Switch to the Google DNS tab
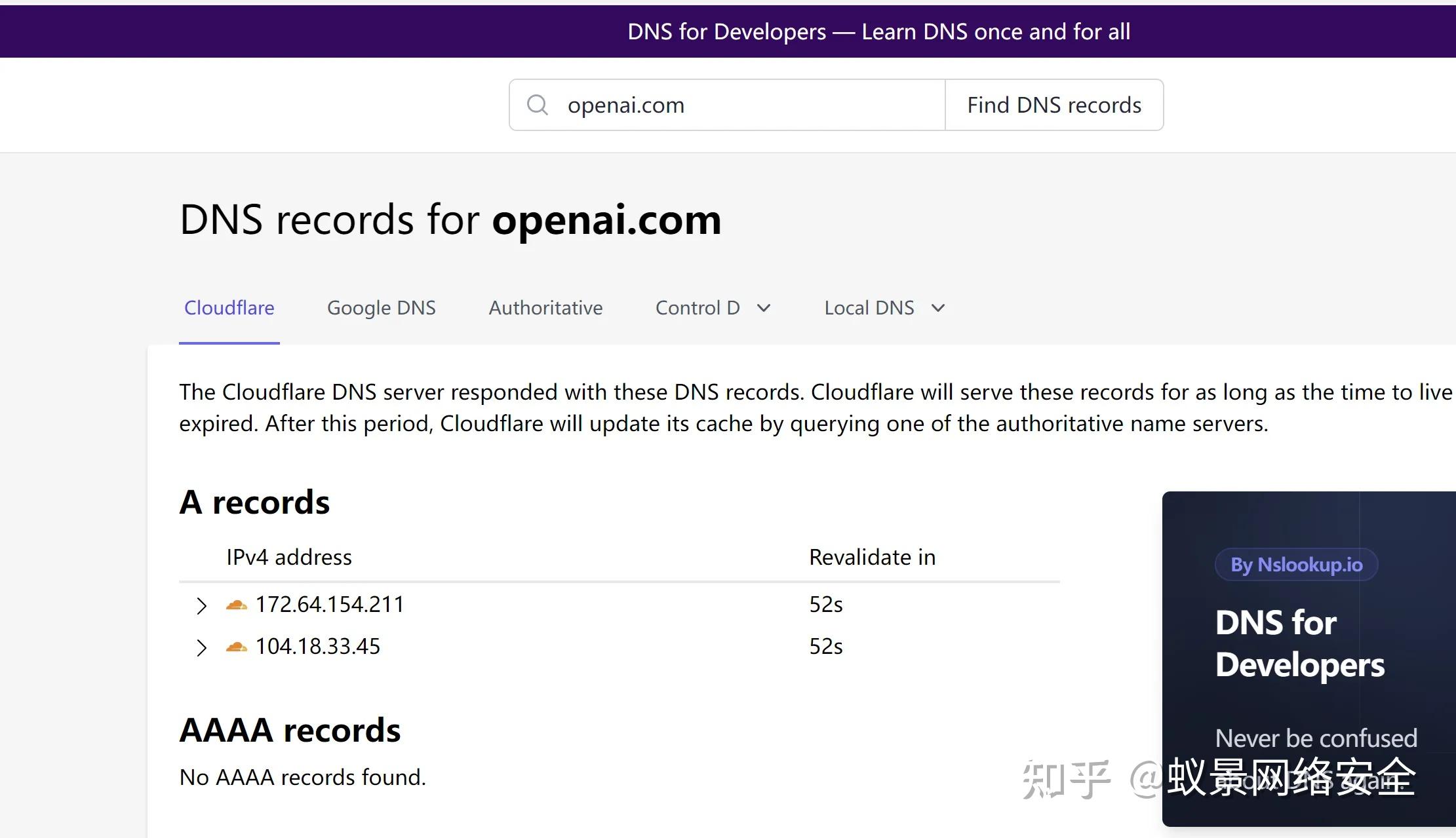The width and height of the screenshot is (1456, 838). (382, 308)
